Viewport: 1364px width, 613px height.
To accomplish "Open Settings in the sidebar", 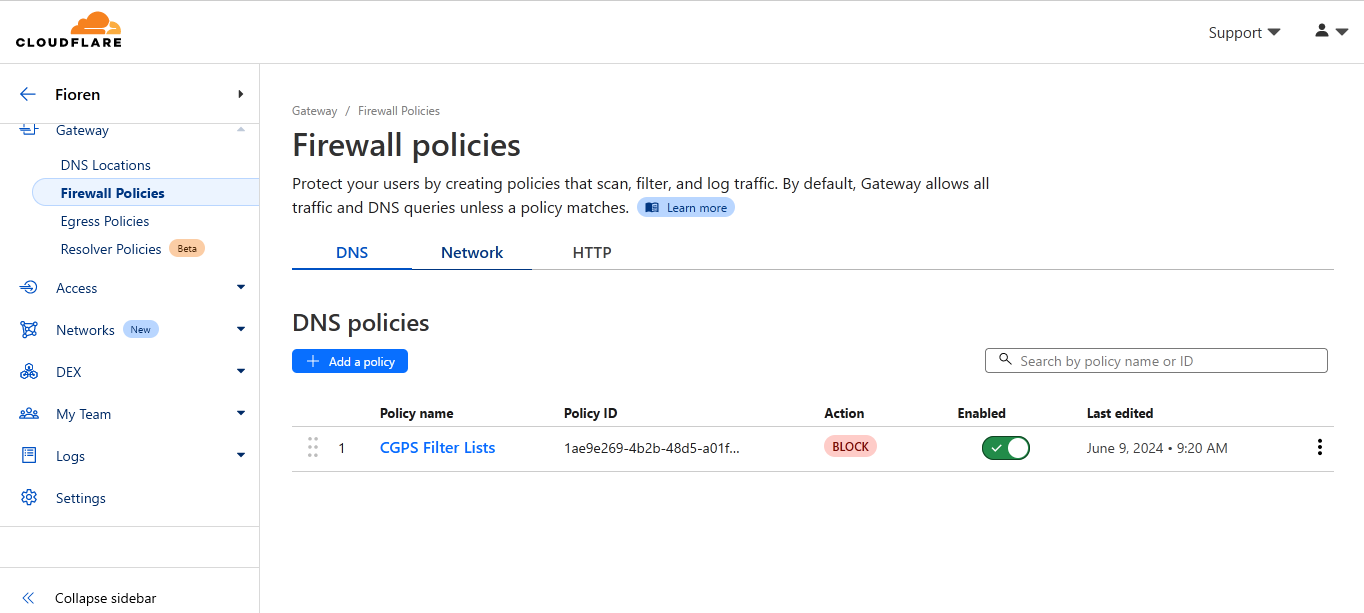I will coord(81,498).
